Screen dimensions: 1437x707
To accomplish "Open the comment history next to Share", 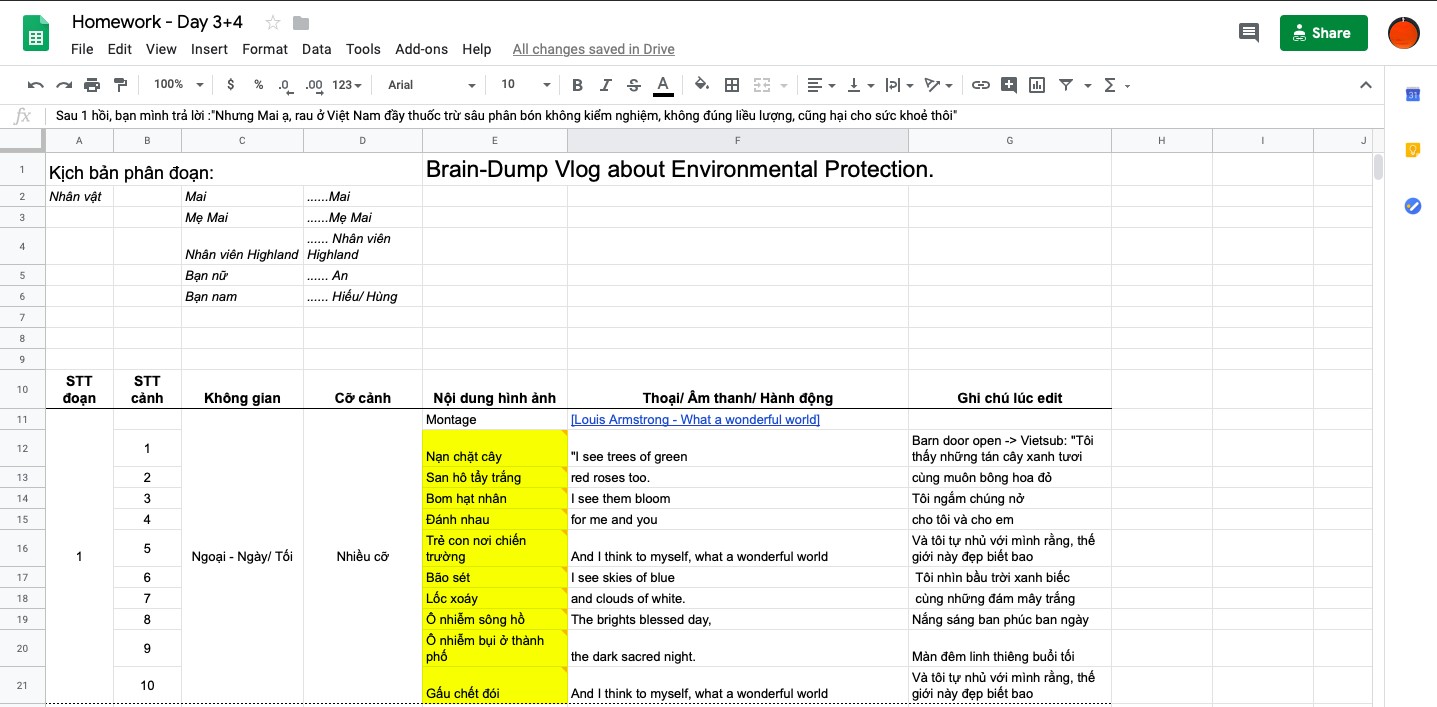I will tap(1249, 33).
